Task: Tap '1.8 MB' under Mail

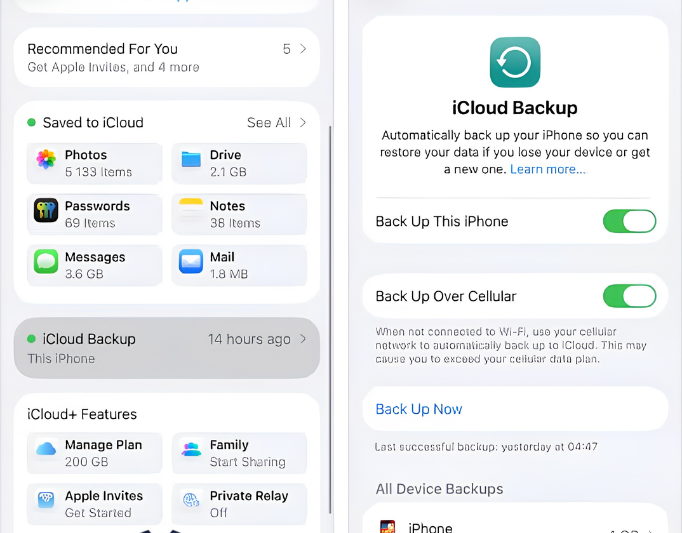Action: [229, 274]
